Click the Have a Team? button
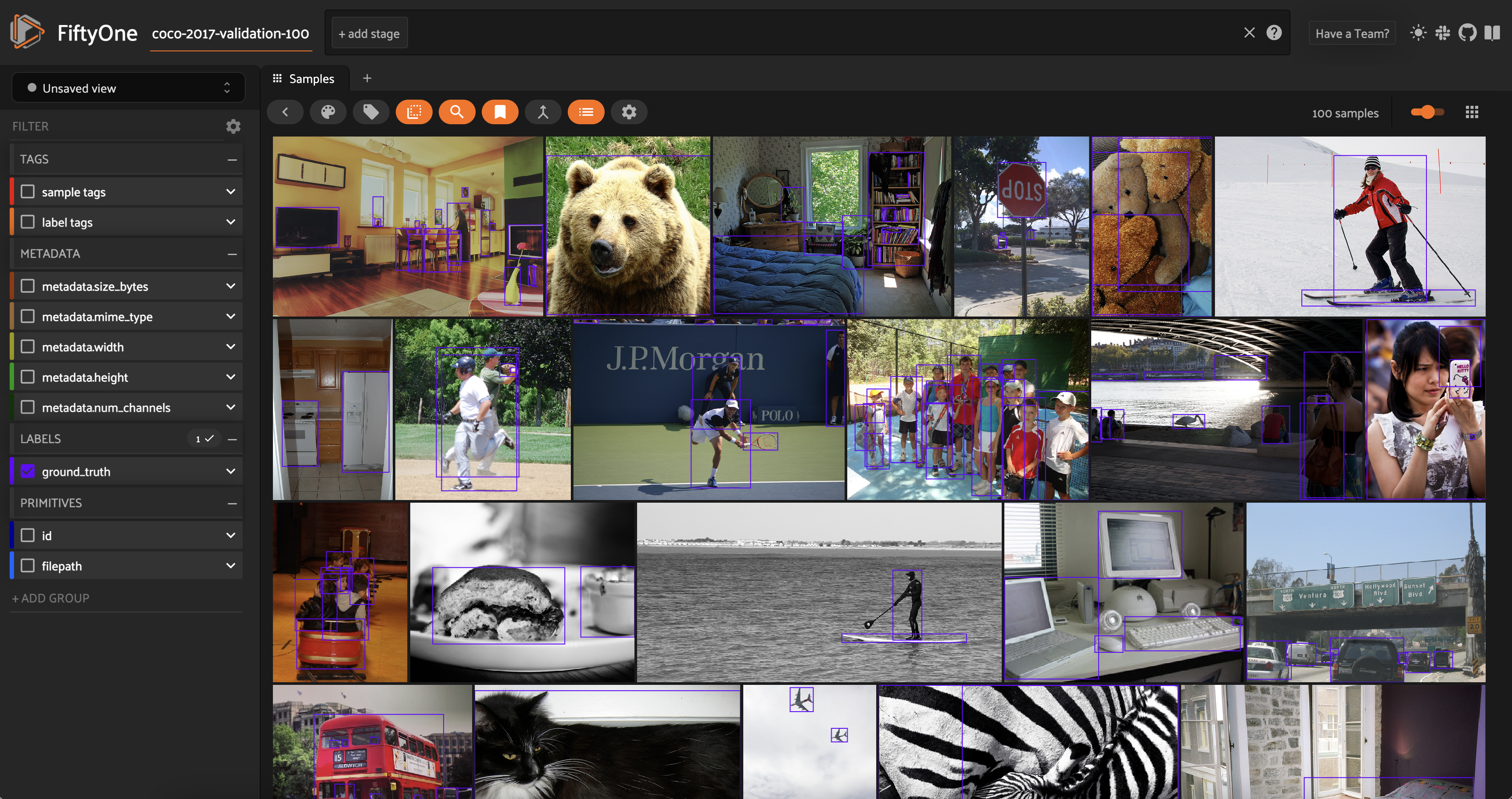The height and width of the screenshot is (799, 1512). 1352,33
